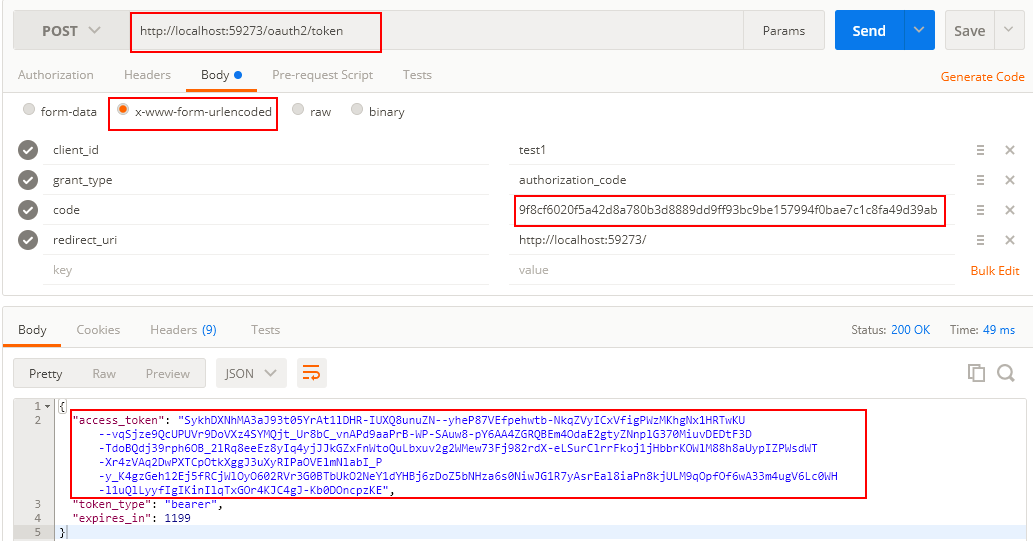Grab the reorder handle of client_id row

(980, 150)
